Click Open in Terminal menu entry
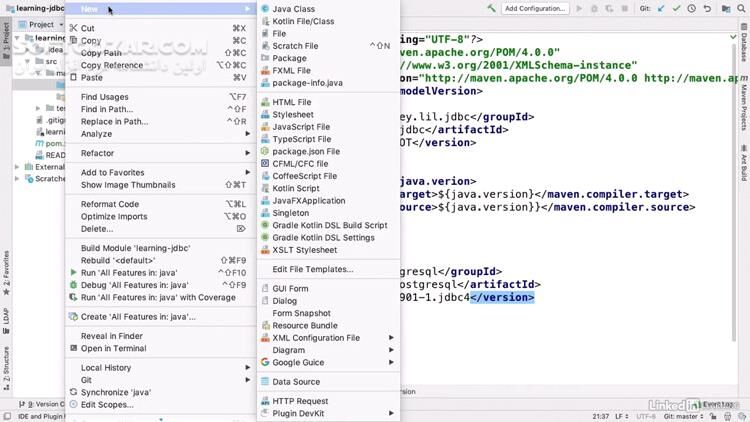Screen dimensions: 750x422 coord(113,349)
